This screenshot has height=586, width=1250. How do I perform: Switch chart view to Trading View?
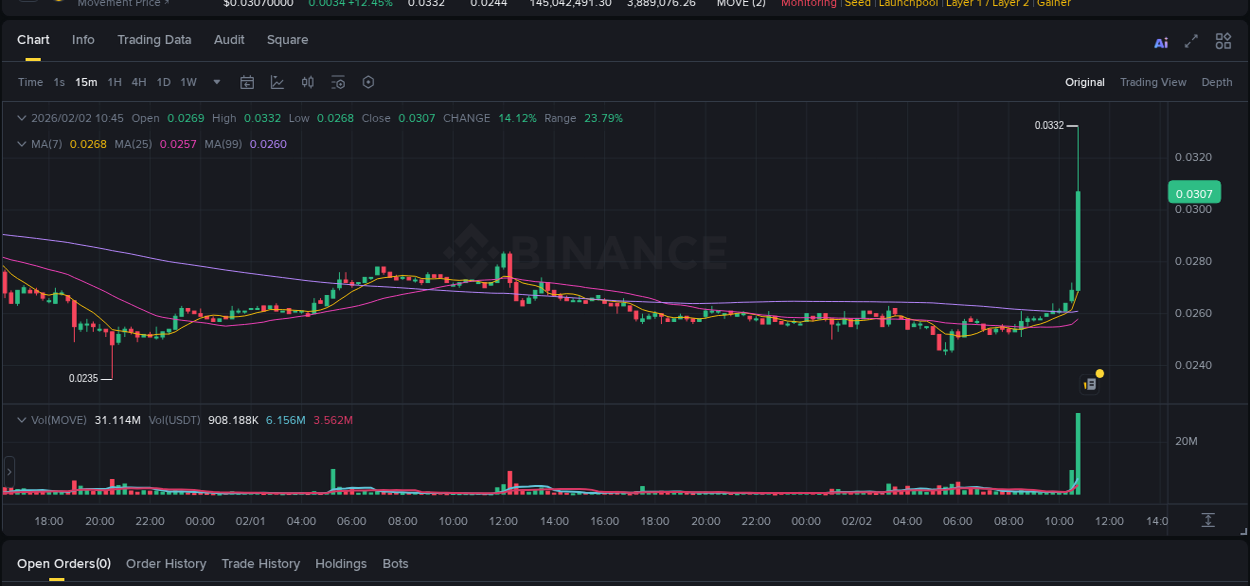[x=1153, y=82]
